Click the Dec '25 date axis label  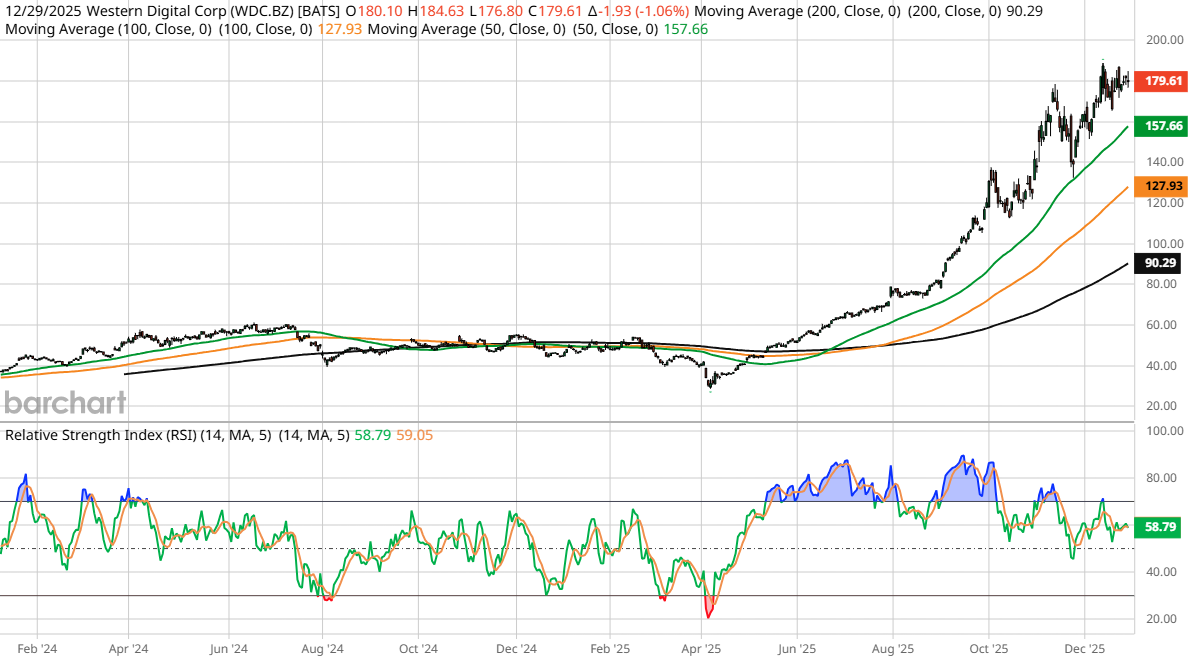click(x=1083, y=649)
